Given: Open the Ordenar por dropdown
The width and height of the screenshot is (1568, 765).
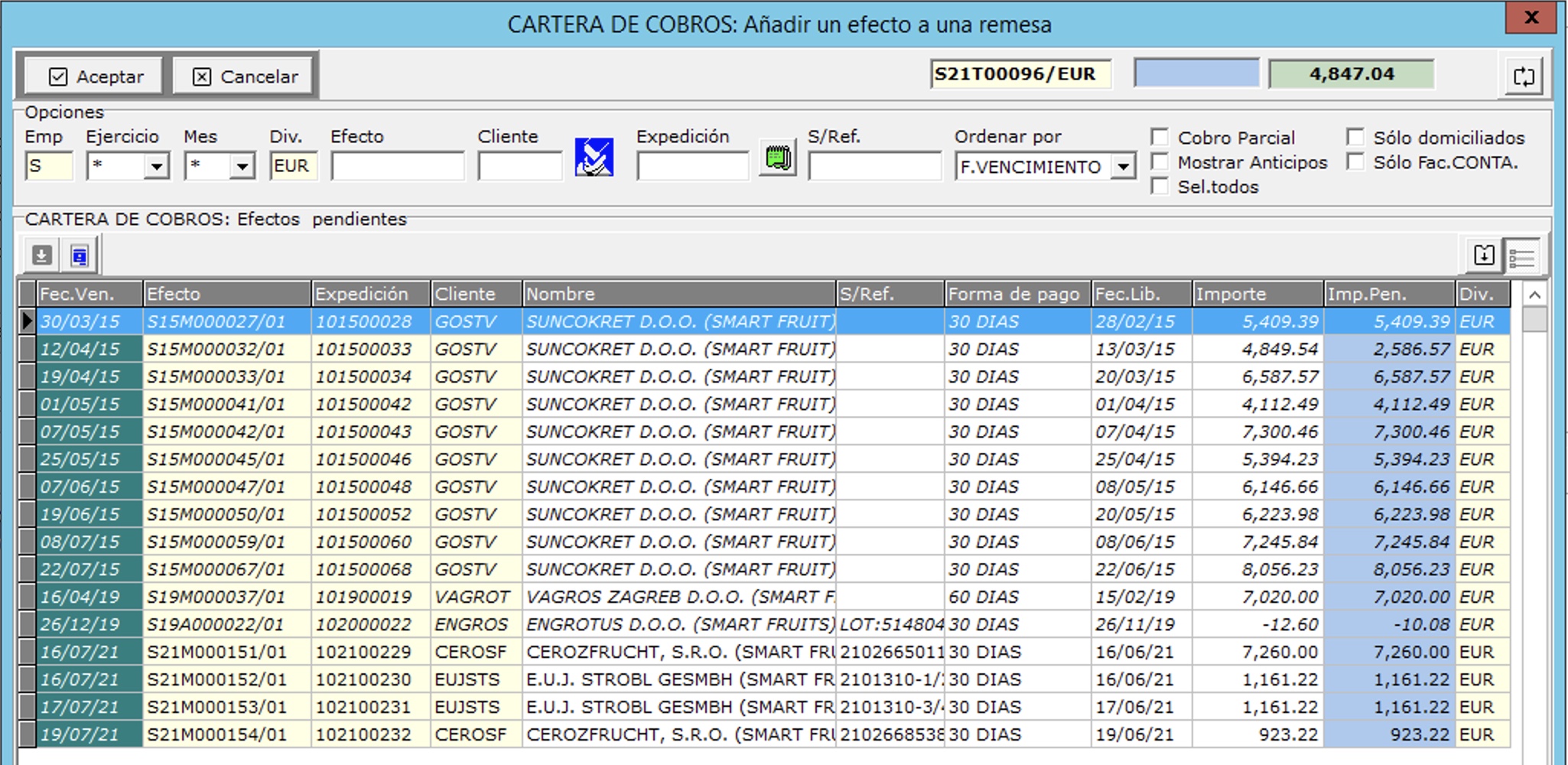Looking at the screenshot, I should 1123,166.
